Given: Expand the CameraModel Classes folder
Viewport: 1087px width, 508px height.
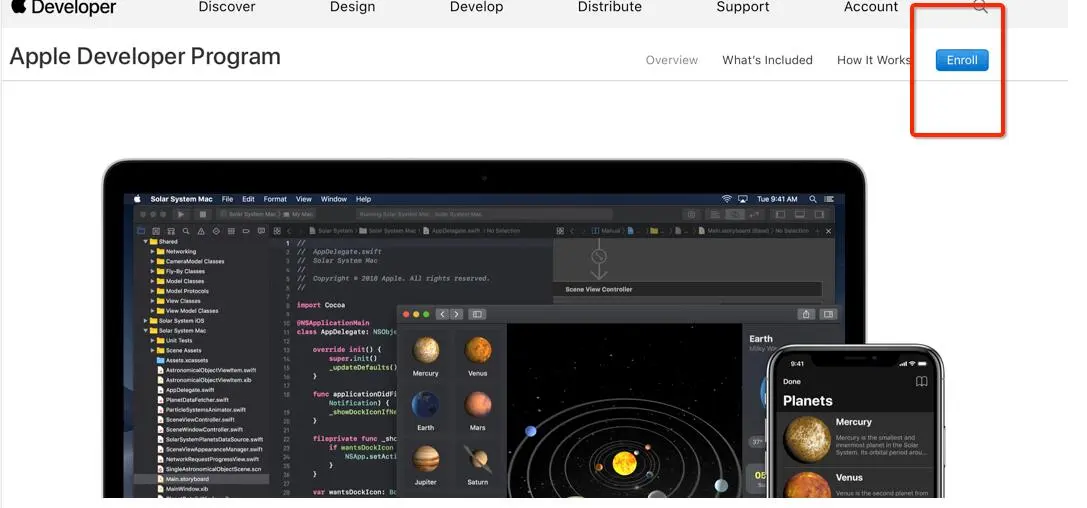Looking at the screenshot, I should tap(153, 261).
